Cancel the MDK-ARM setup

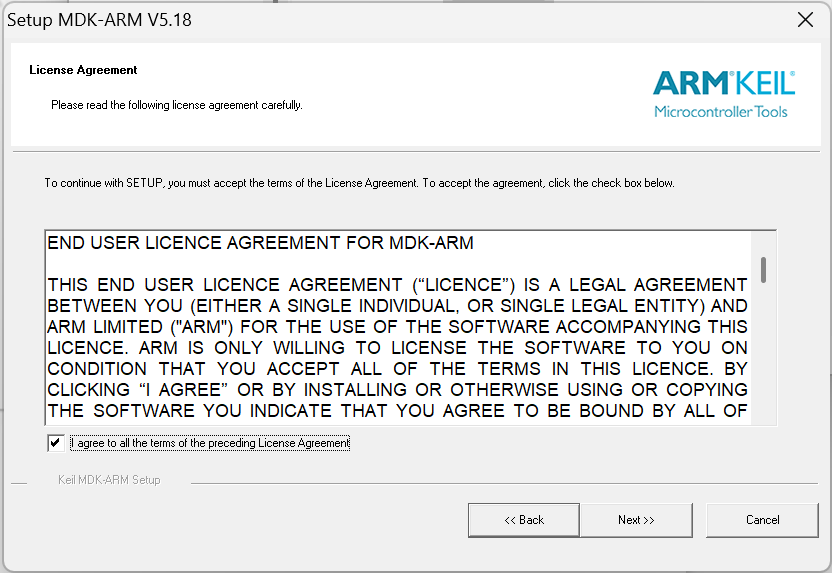(762, 520)
